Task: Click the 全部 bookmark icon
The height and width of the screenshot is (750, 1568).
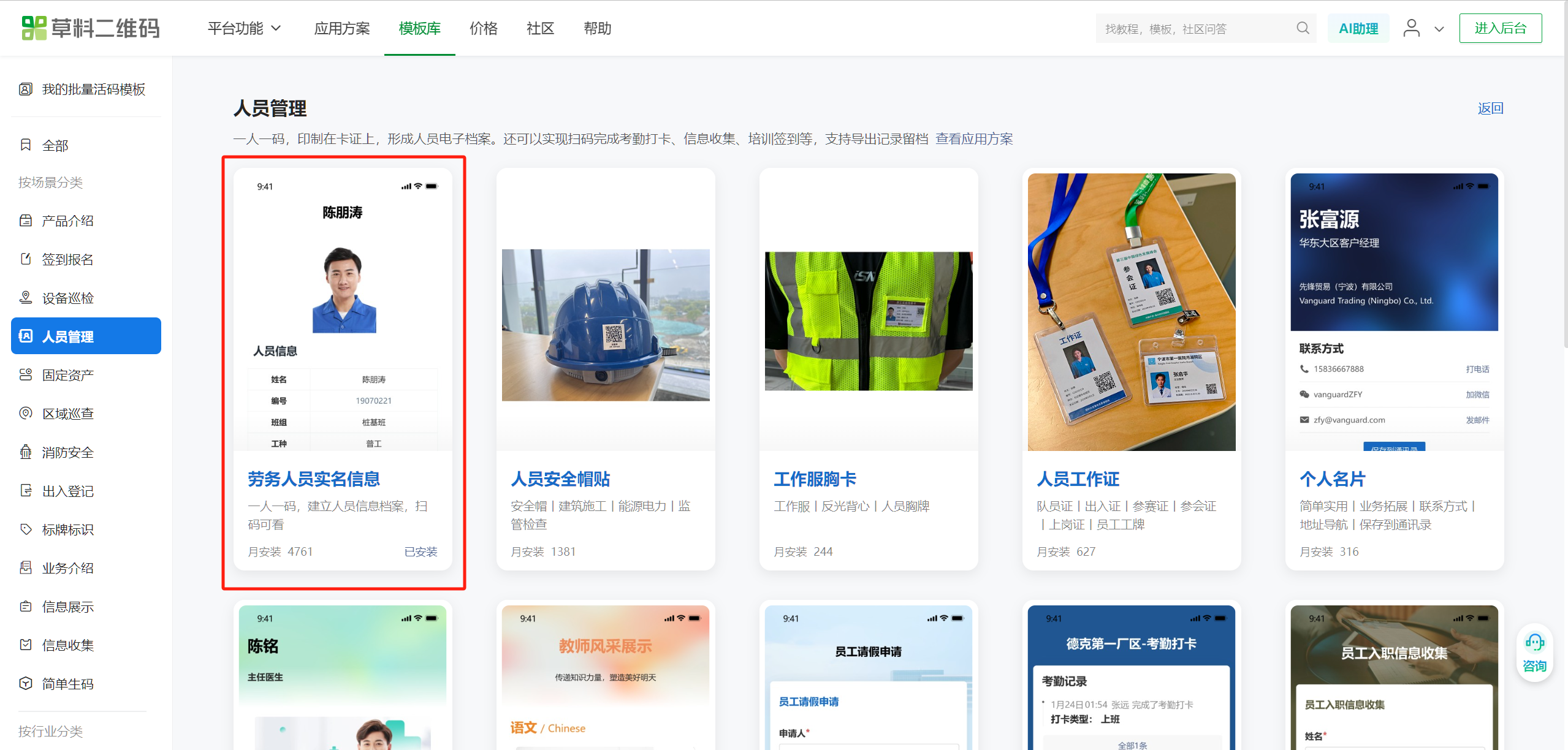Action: tap(26, 145)
